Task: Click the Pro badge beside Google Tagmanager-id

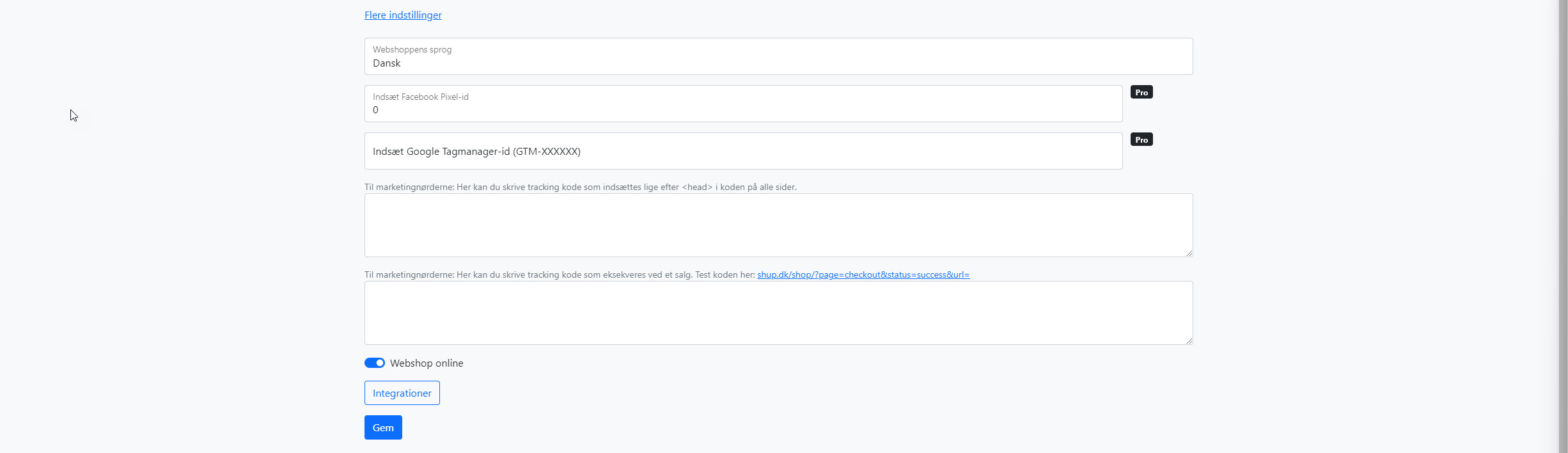Action: coord(1141,139)
